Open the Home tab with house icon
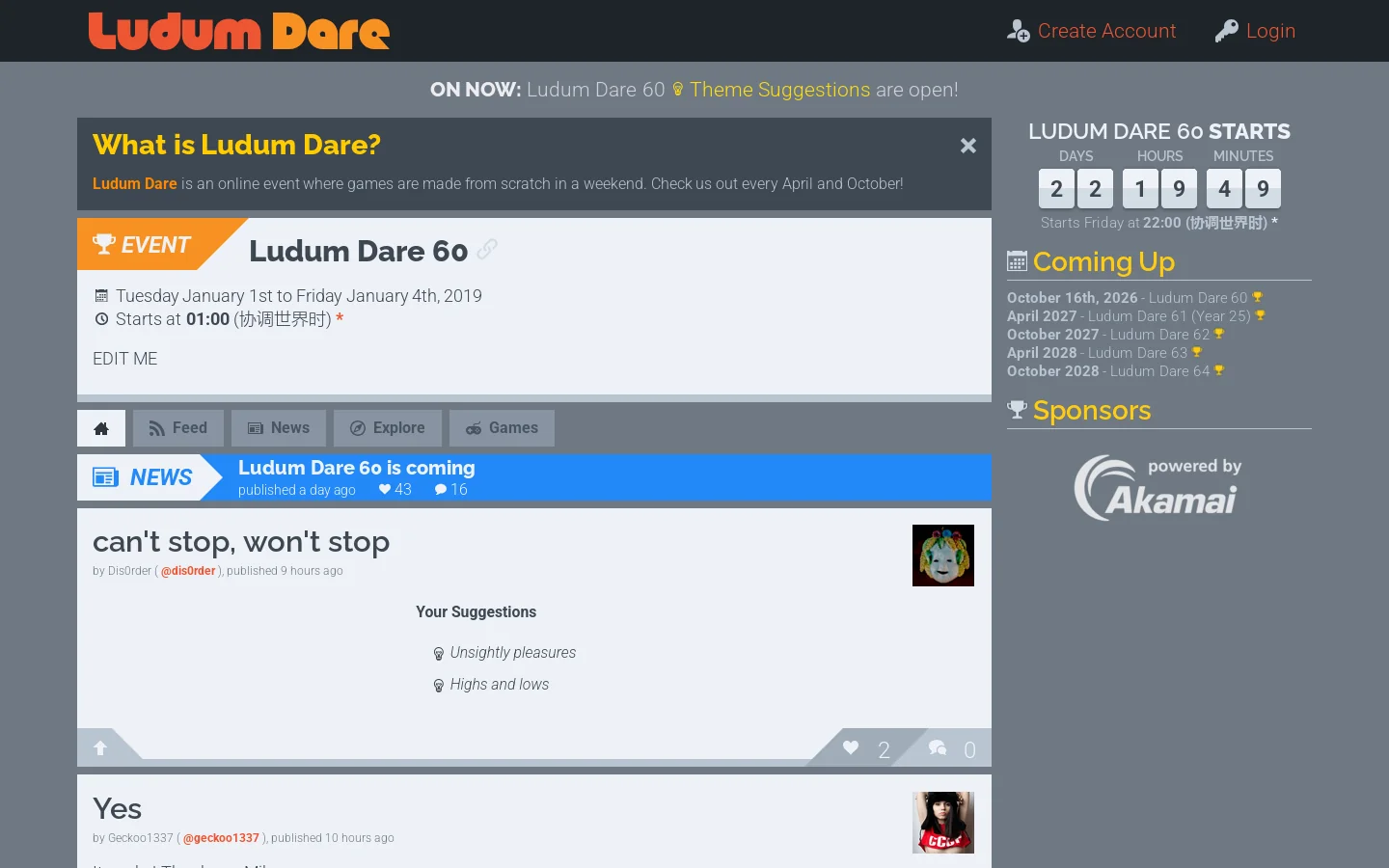Image resolution: width=1389 pixels, height=868 pixels. [101, 428]
